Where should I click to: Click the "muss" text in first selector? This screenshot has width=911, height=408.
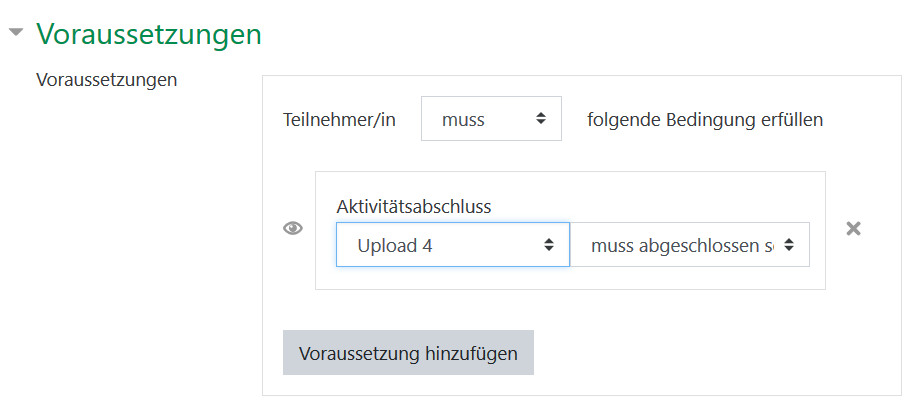pyautogui.click(x=463, y=120)
